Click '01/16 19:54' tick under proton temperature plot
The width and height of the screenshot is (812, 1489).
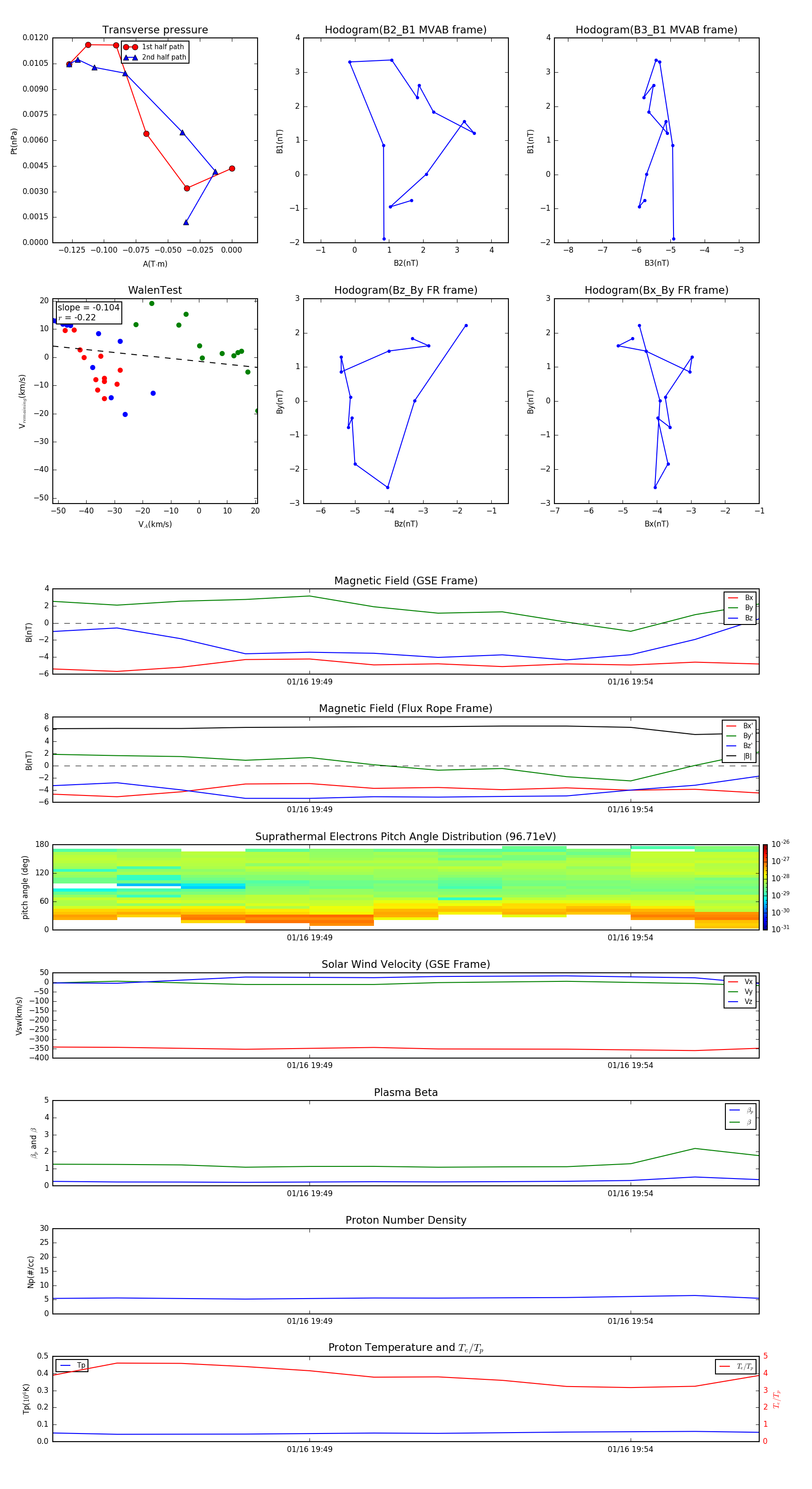(x=630, y=1449)
